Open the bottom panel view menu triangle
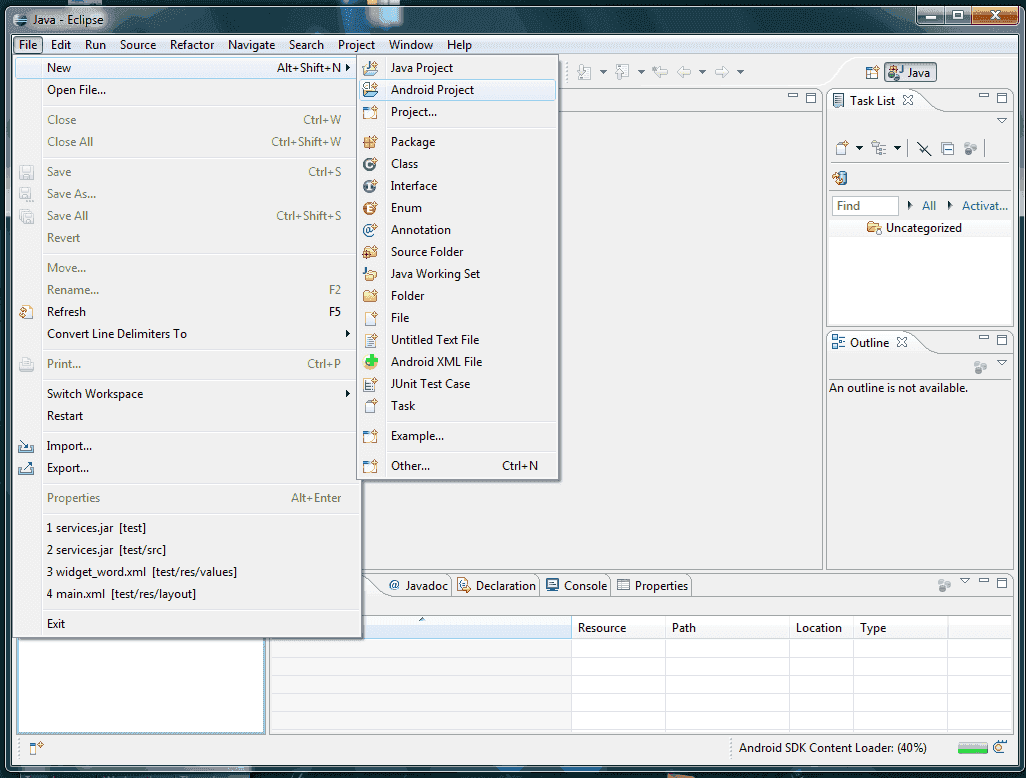Screen dimensions: 1026x778 (965, 581)
